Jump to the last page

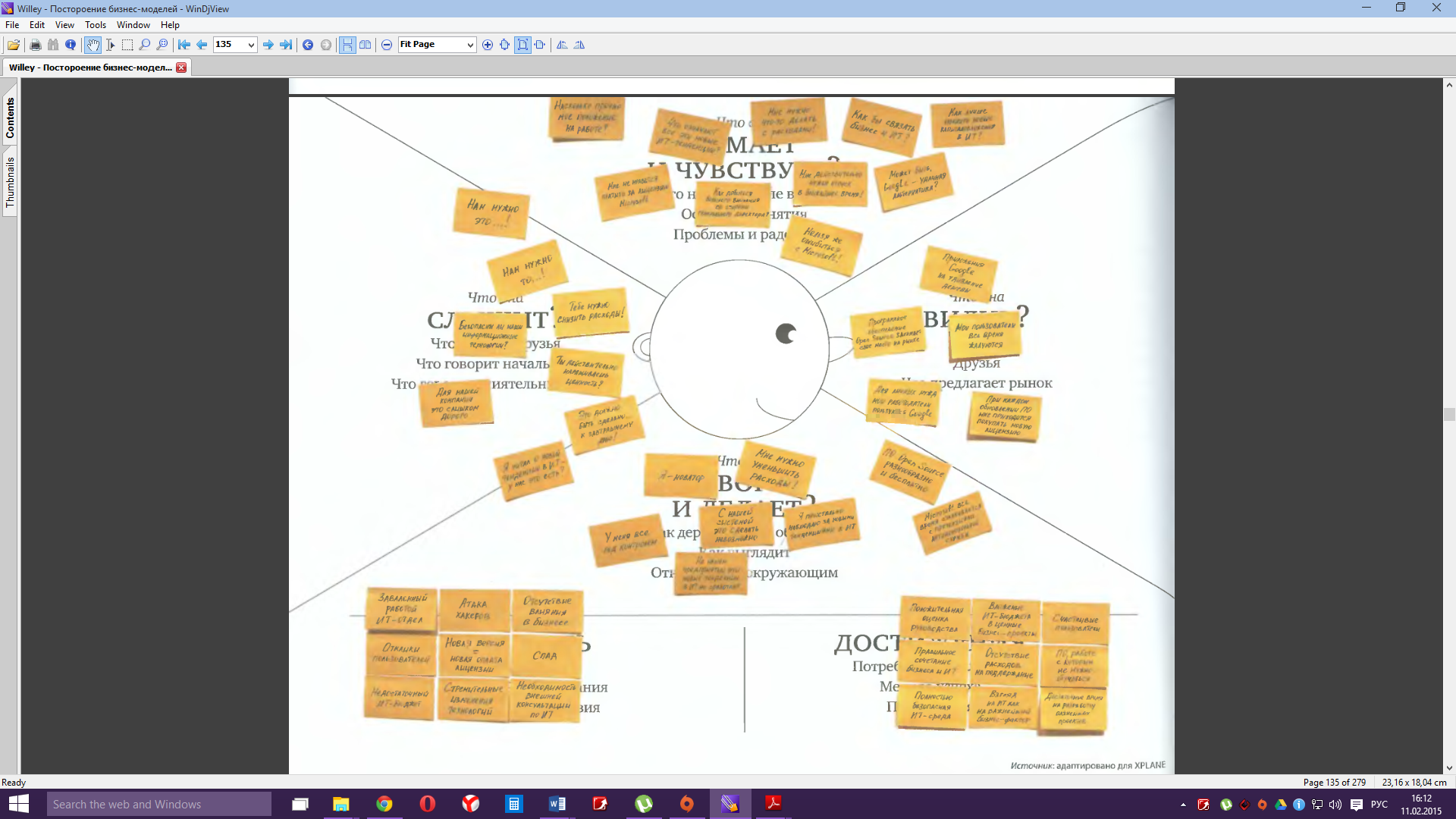pos(286,45)
